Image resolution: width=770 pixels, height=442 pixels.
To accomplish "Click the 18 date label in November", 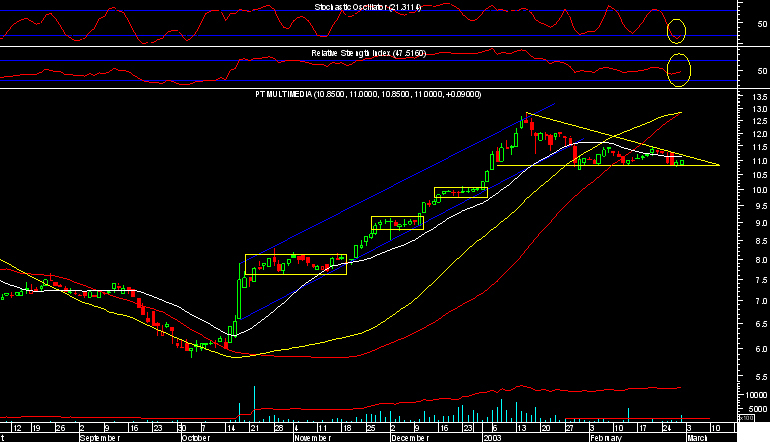I will [x=347, y=428].
